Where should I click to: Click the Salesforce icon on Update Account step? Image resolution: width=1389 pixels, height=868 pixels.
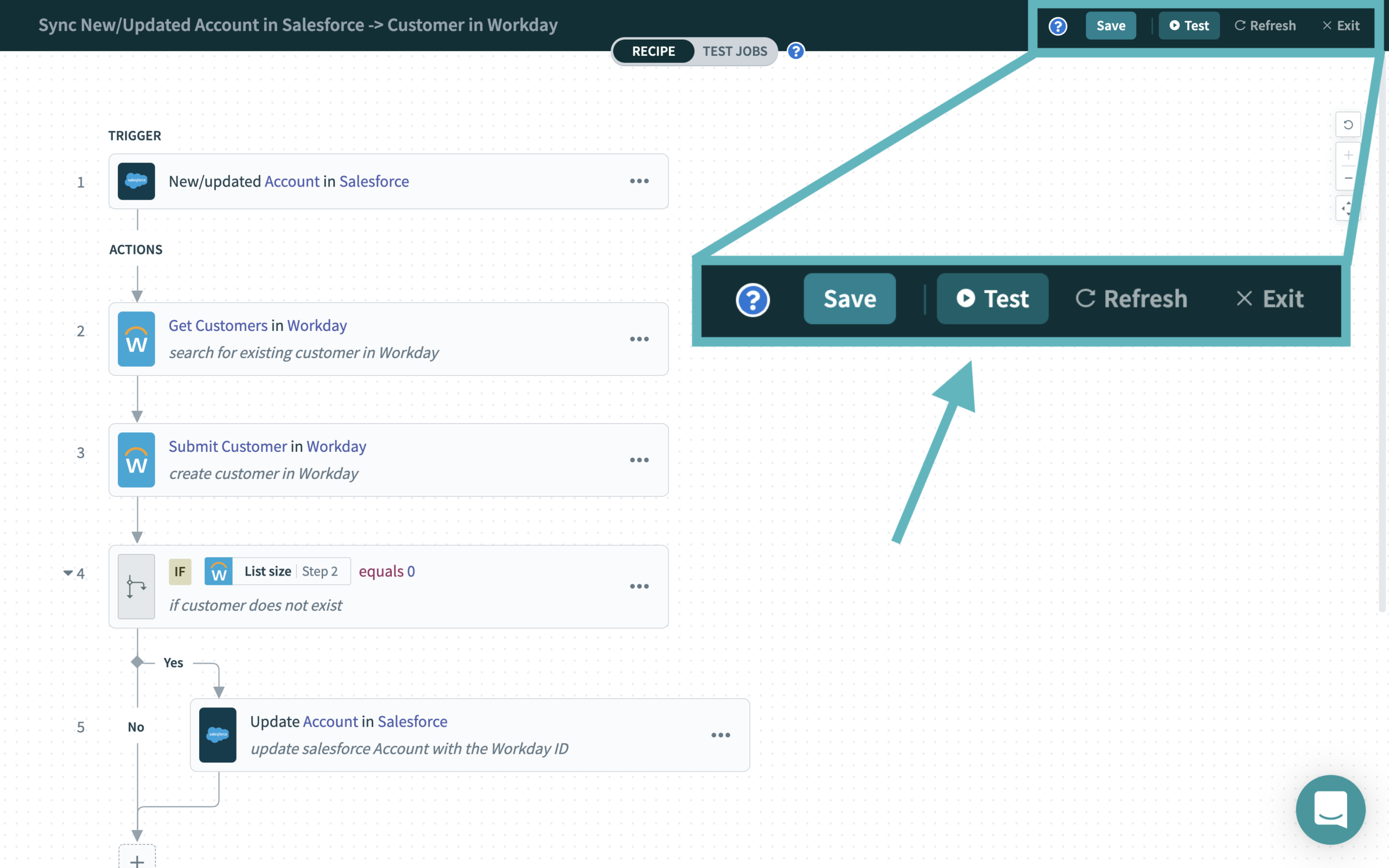[218, 736]
